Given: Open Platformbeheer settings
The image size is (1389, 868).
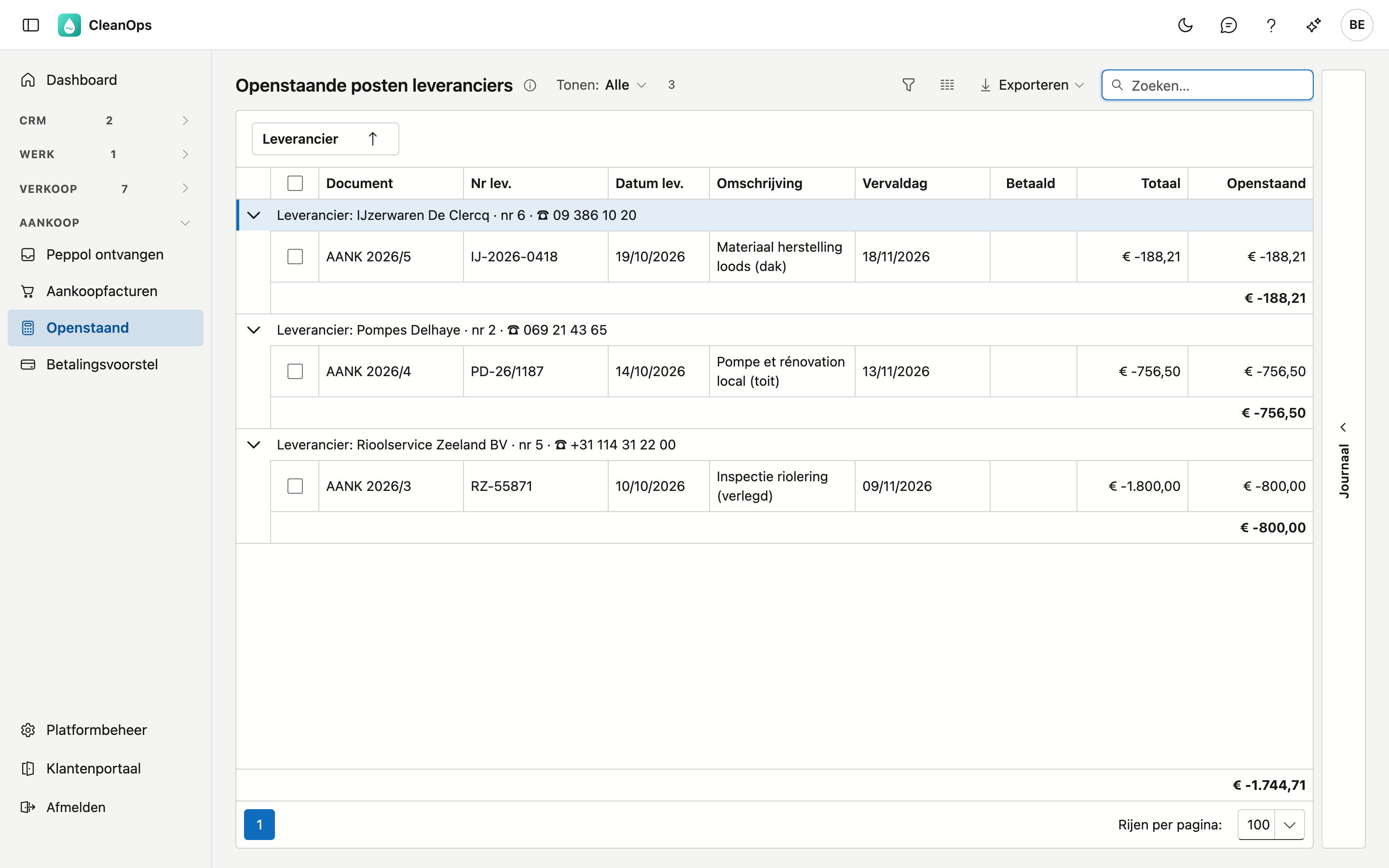Looking at the screenshot, I should 106,730.
